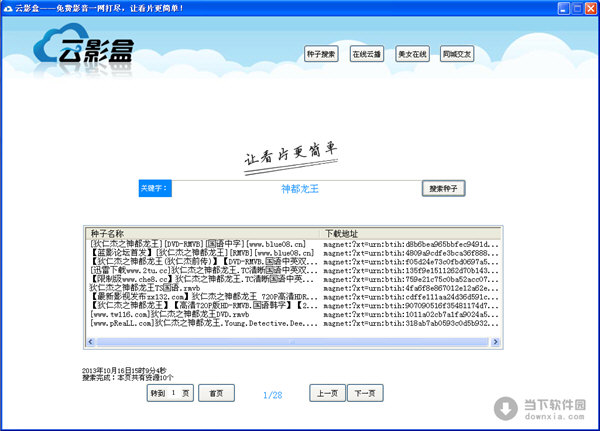Click the page indicator 1/28
The image size is (600, 431).
click(272, 395)
